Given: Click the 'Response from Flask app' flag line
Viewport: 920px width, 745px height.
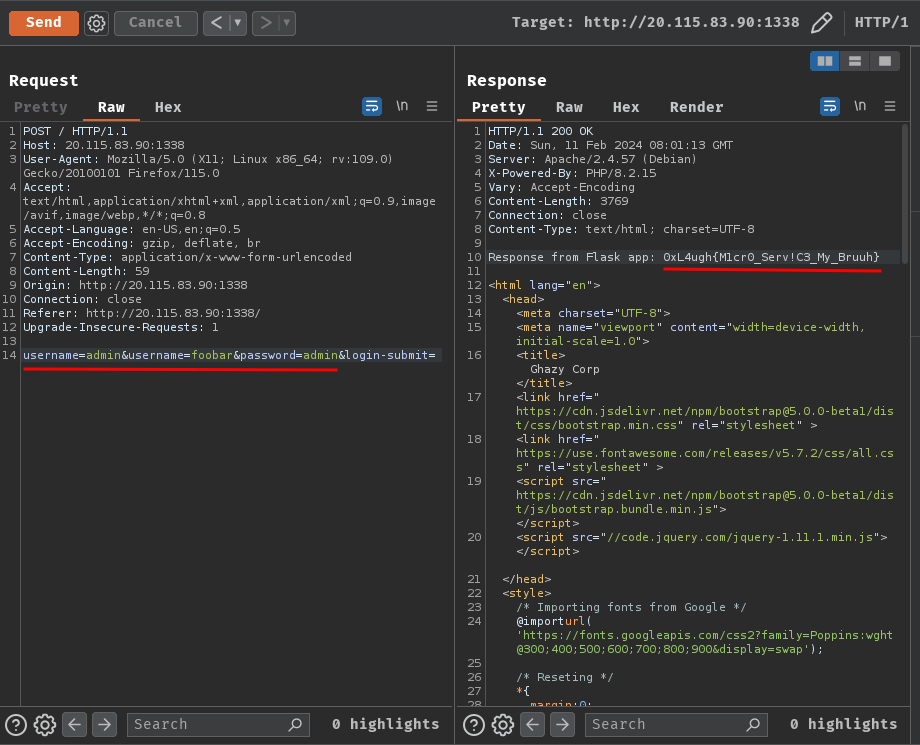Looking at the screenshot, I should coord(684,257).
